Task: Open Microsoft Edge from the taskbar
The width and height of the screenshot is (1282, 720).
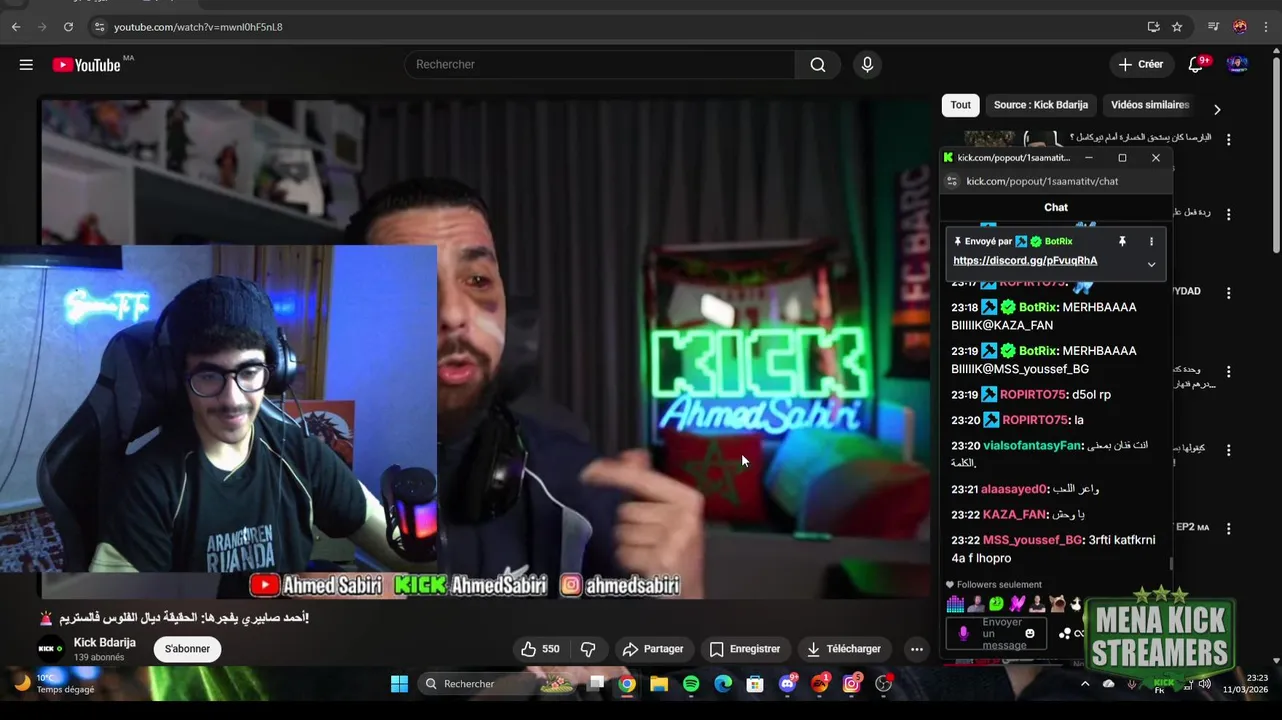Action: (723, 684)
